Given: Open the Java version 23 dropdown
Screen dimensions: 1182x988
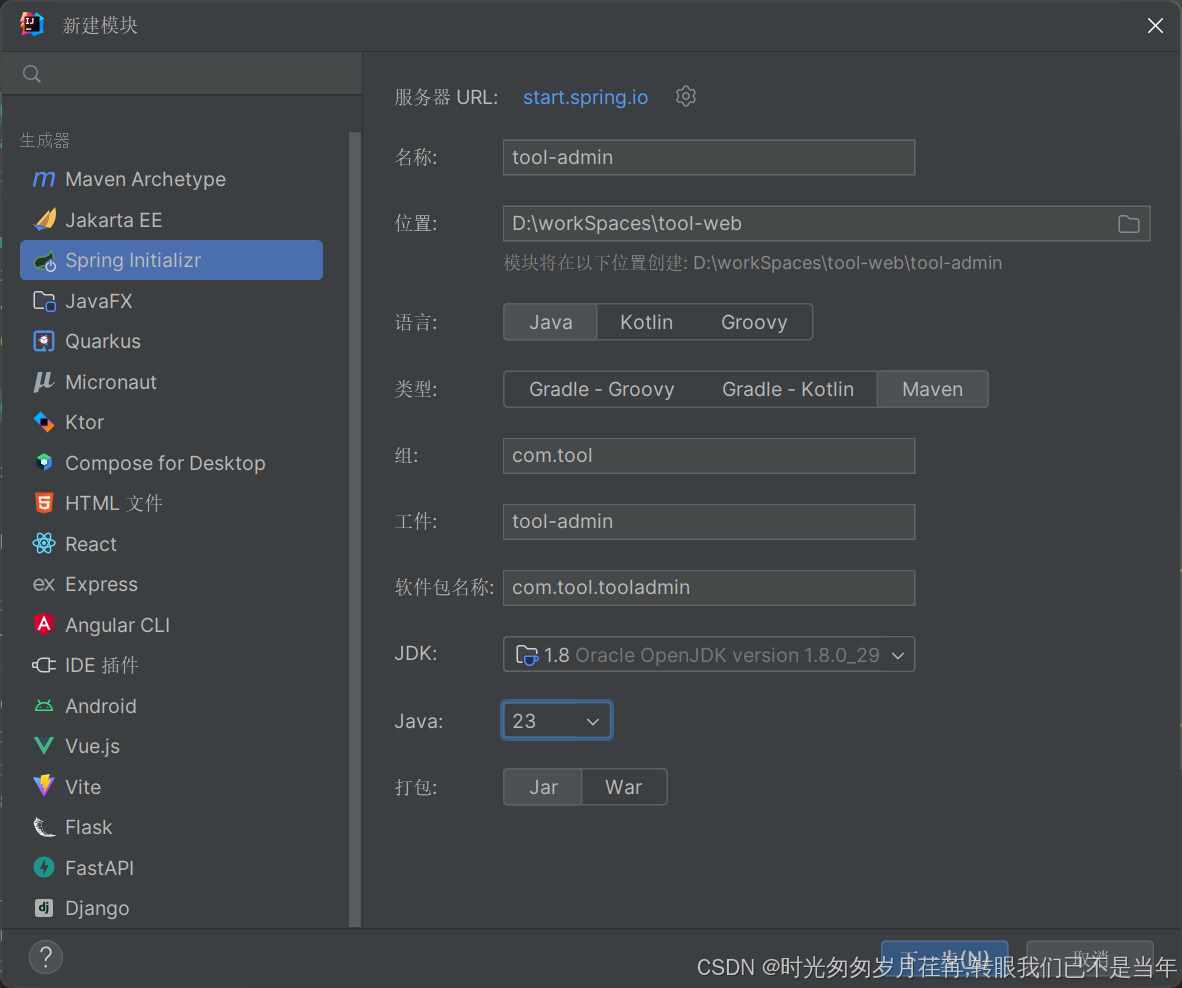Looking at the screenshot, I should click(x=556, y=720).
